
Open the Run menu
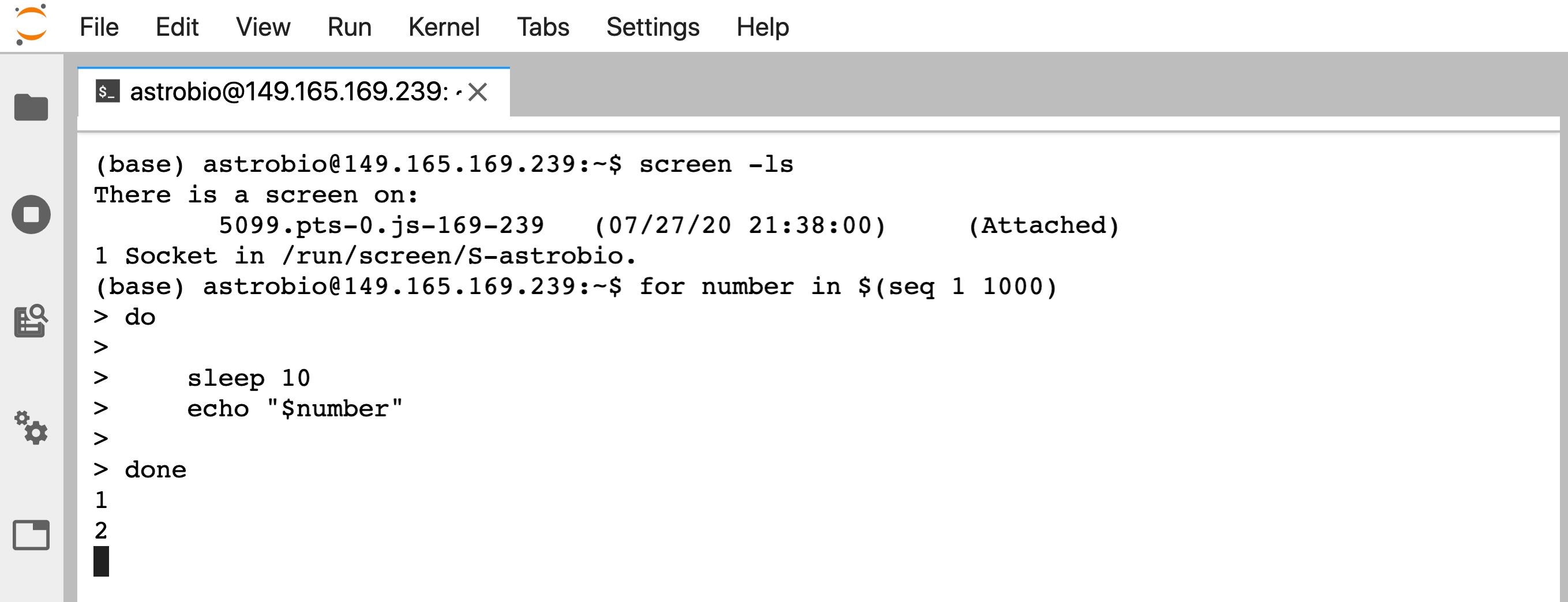(x=350, y=27)
